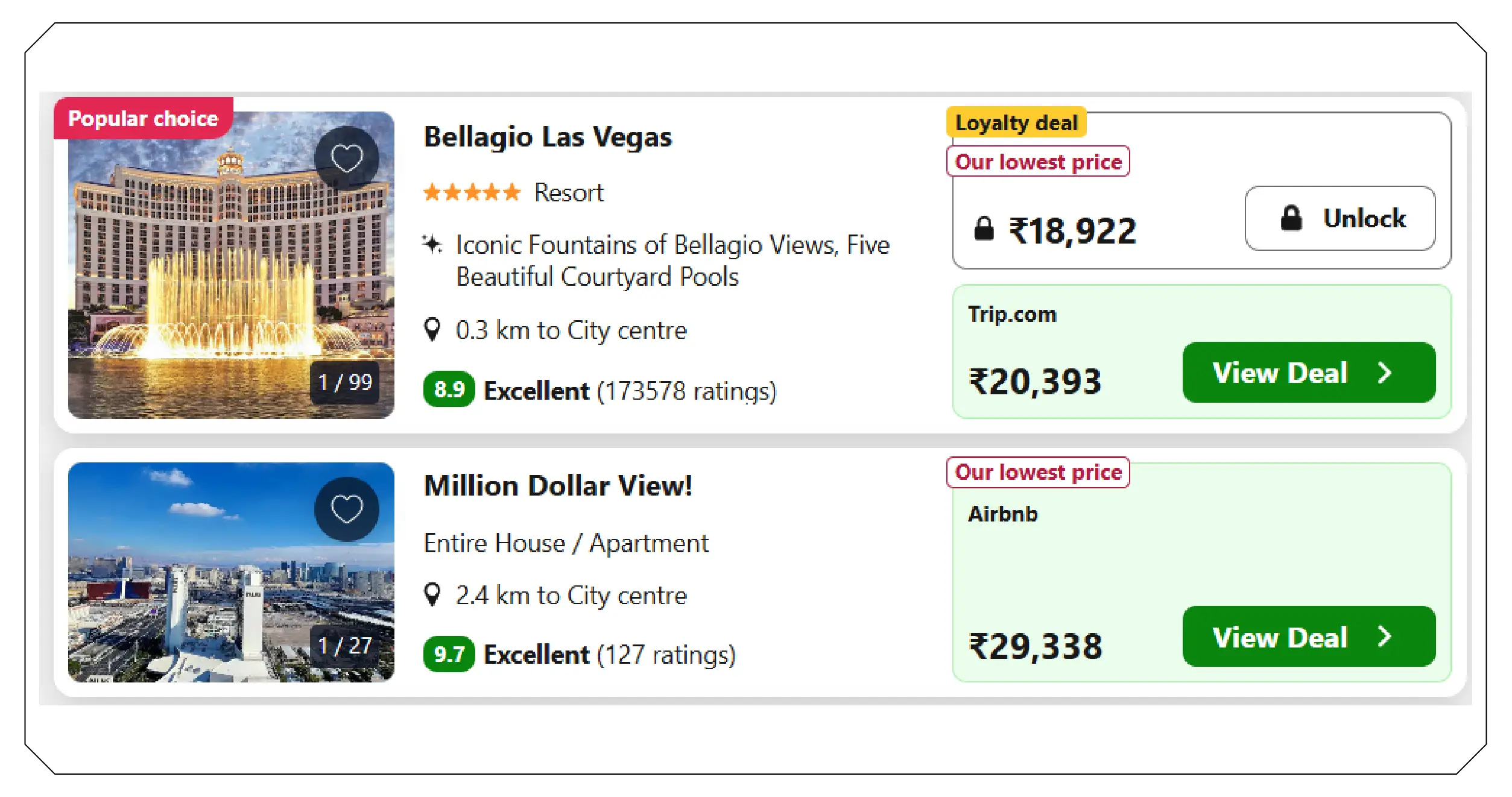
Task: Select the five-star rating icons for Bellagio
Action: [x=472, y=192]
